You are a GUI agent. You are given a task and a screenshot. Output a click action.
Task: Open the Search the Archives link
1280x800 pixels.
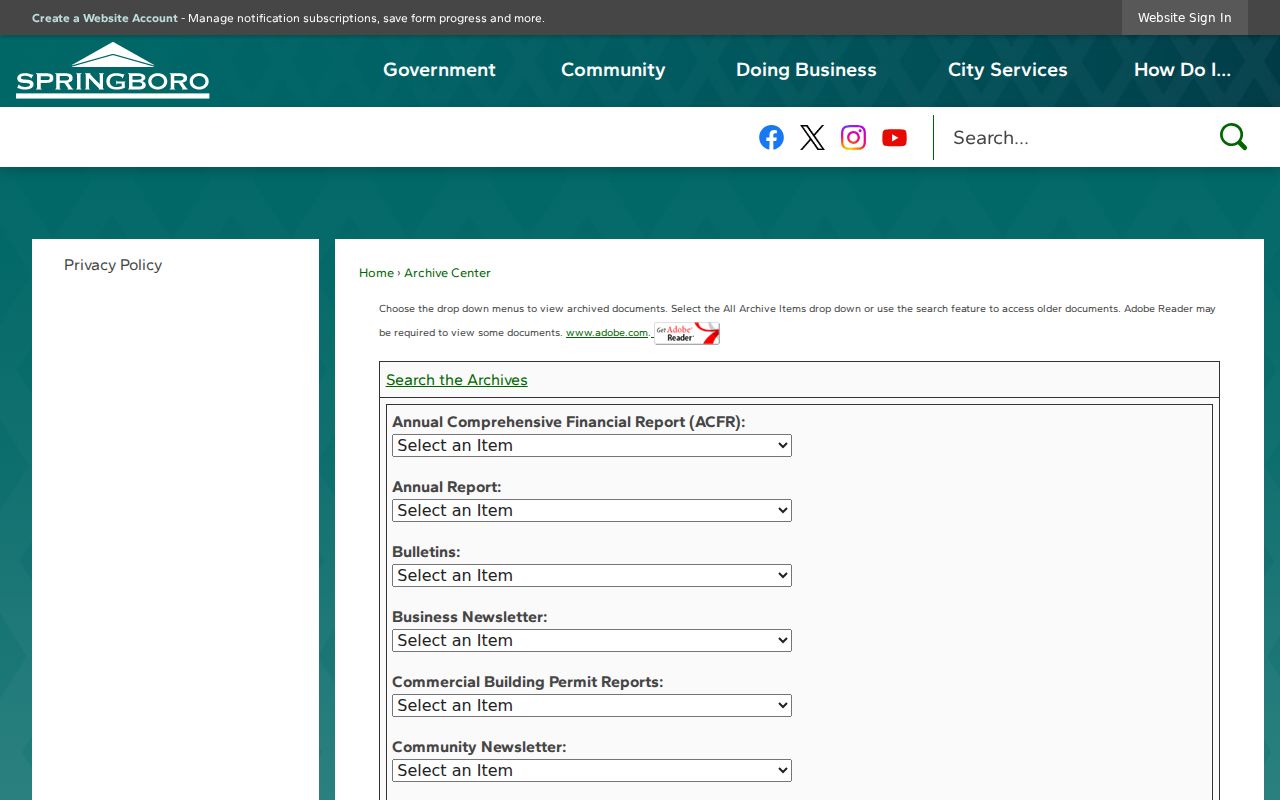click(456, 380)
